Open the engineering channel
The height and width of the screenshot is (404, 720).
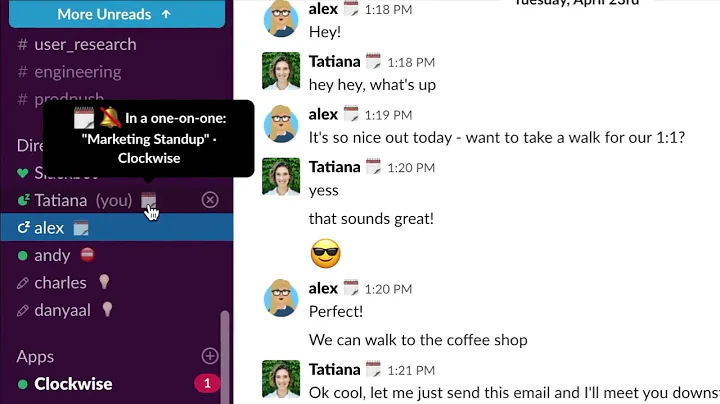coord(77,72)
